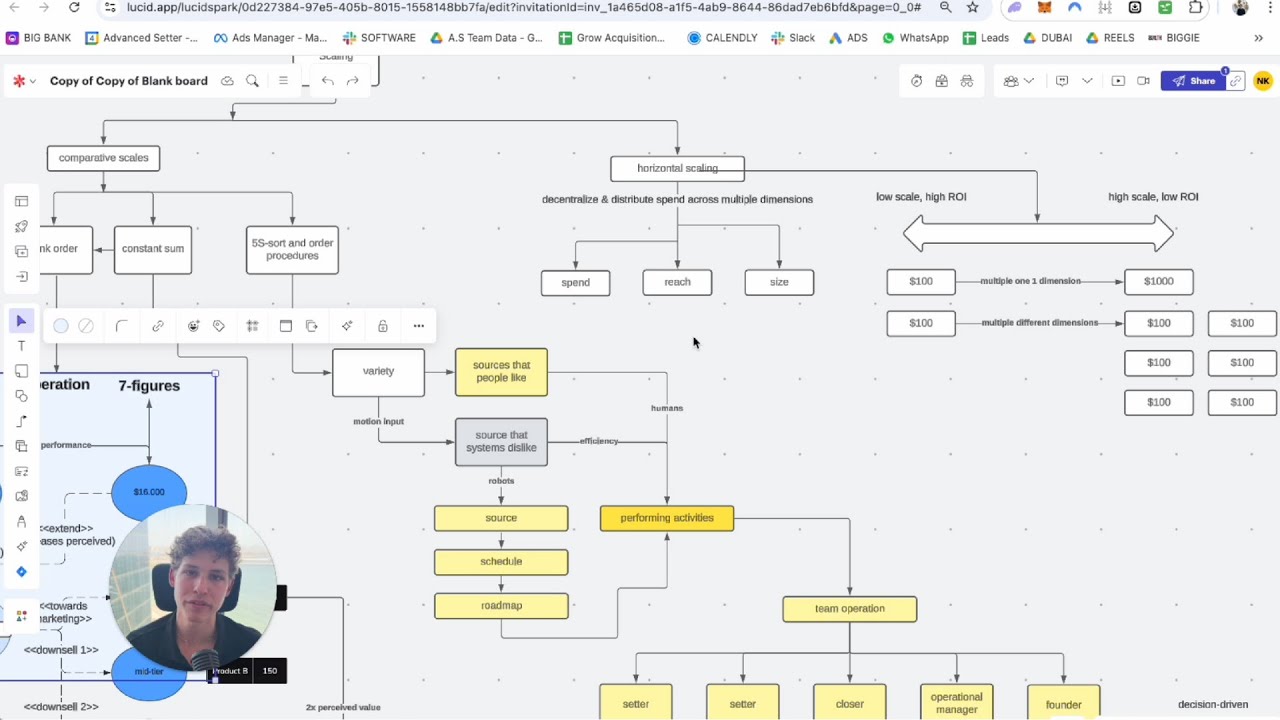Convert selection to a frame
Image resolution: width=1280 pixels, height=720 pixels.
click(x=286, y=326)
